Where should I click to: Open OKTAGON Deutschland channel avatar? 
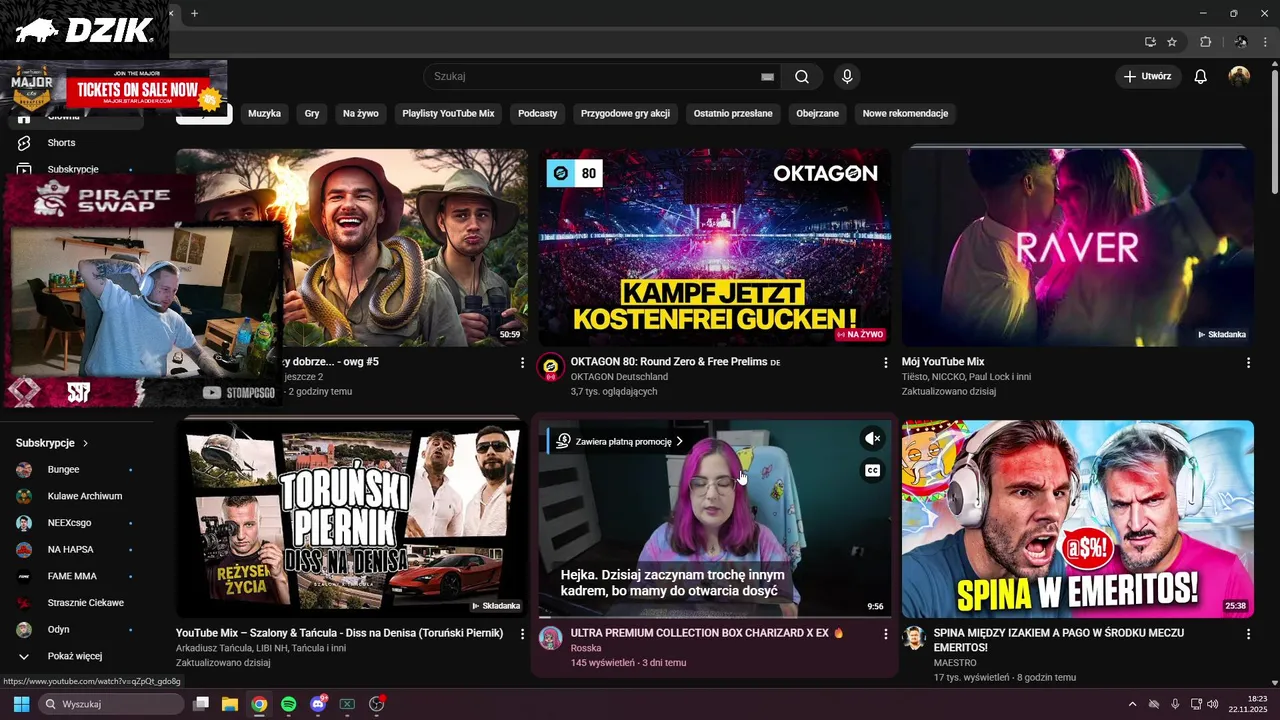coord(550,367)
